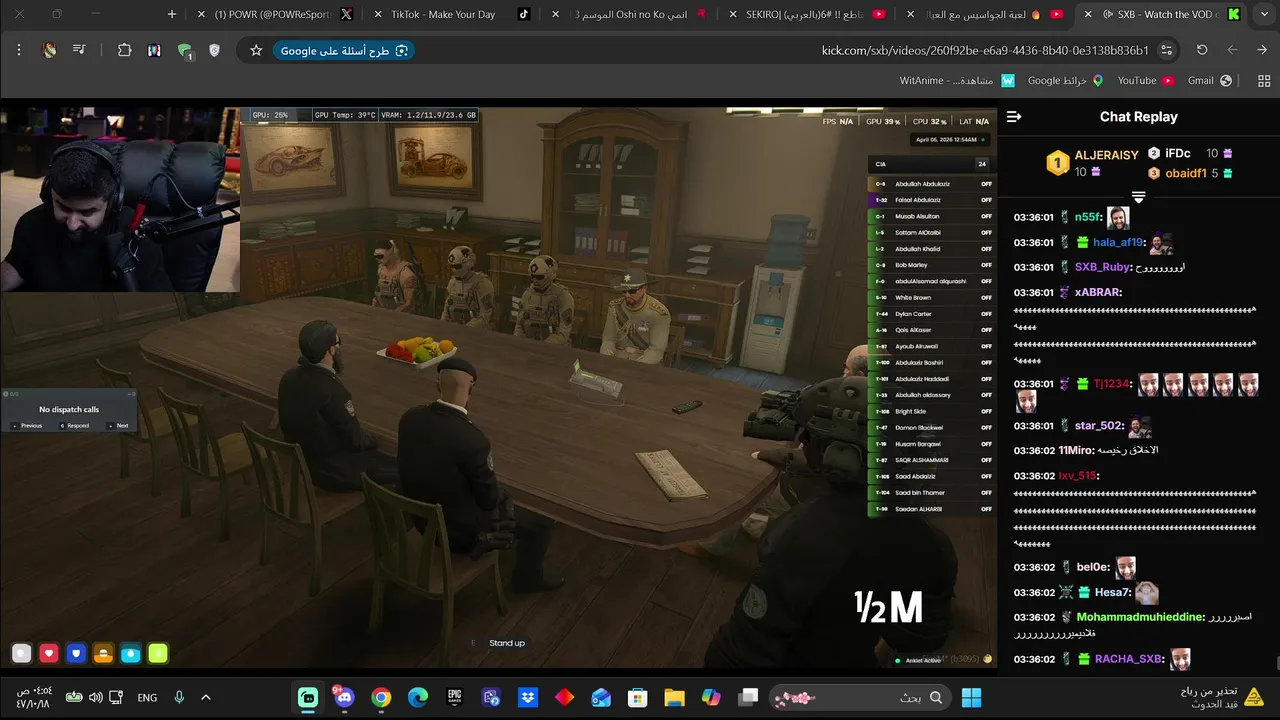Open Chrome three-dot menu
Screen dimensions: 1280x720
click(x=18, y=50)
